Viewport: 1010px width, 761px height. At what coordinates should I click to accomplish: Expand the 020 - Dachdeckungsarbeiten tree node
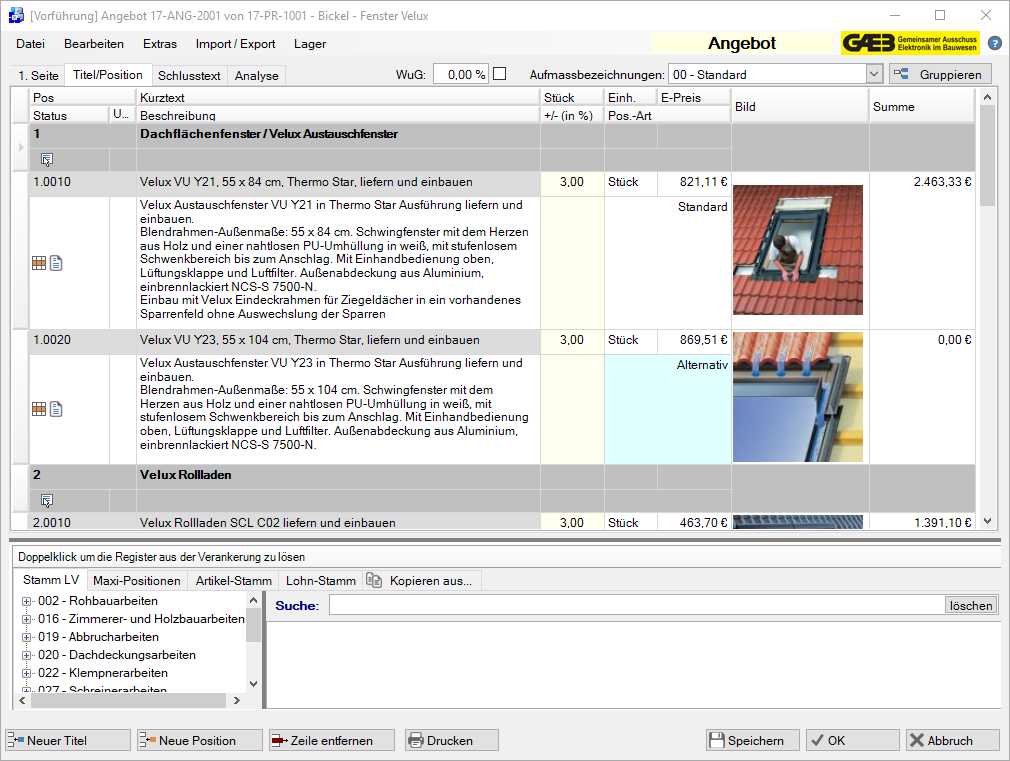click(x=26, y=655)
